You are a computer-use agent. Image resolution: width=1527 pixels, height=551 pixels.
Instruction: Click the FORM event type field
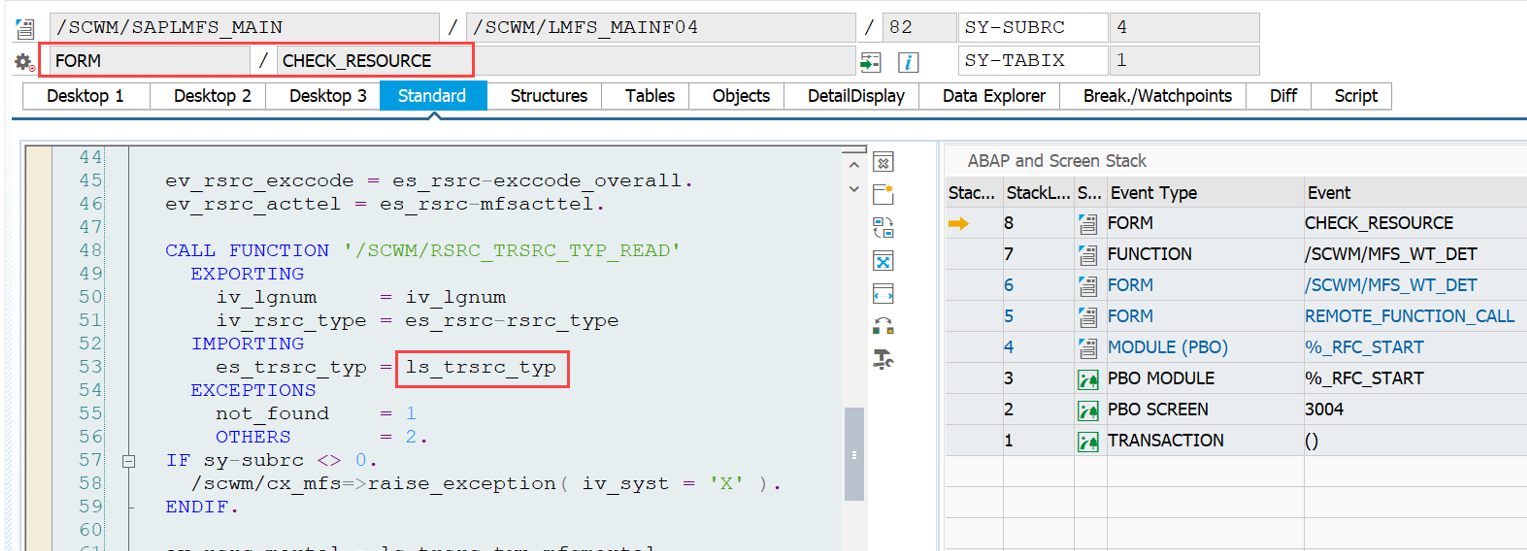click(150, 61)
